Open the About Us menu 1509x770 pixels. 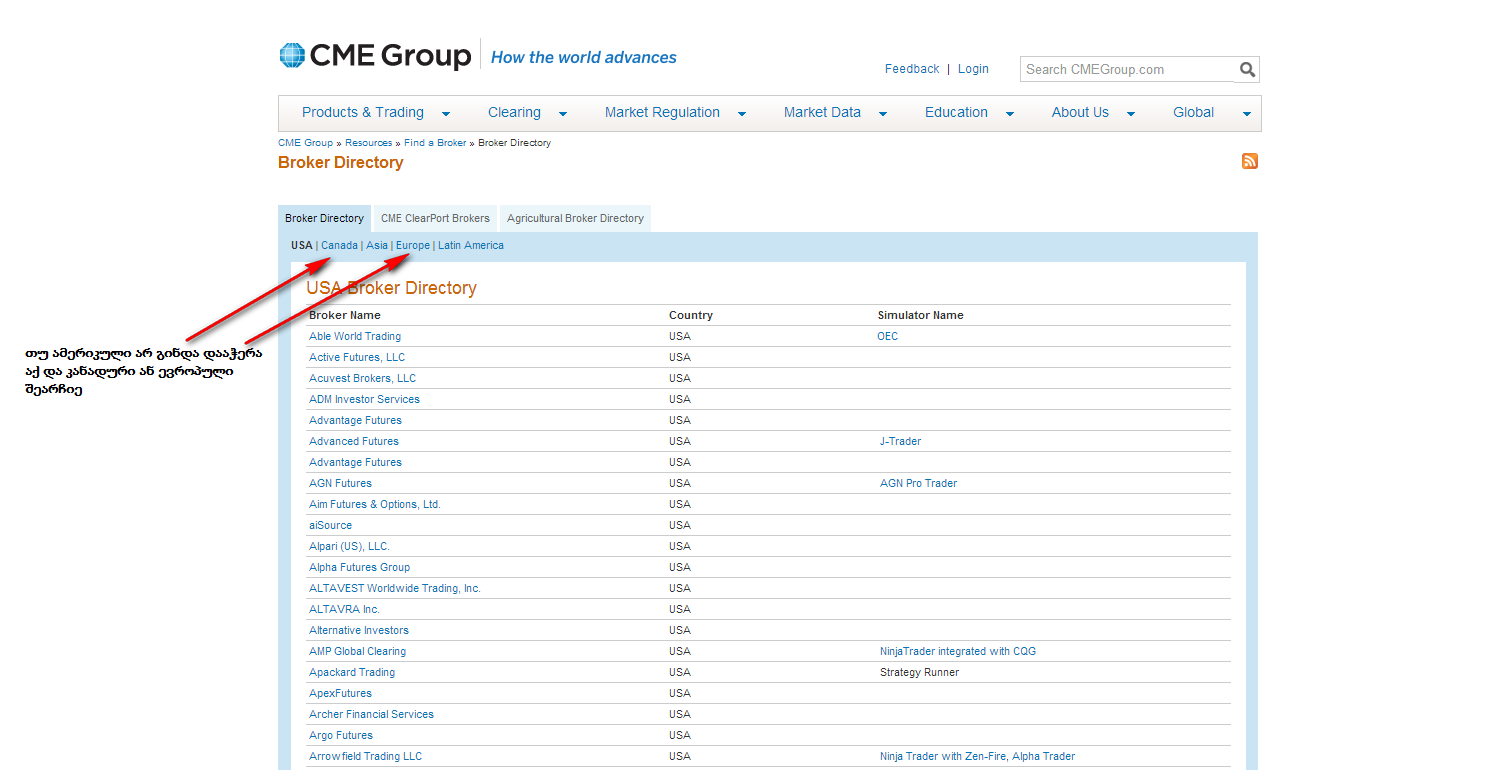point(1080,112)
